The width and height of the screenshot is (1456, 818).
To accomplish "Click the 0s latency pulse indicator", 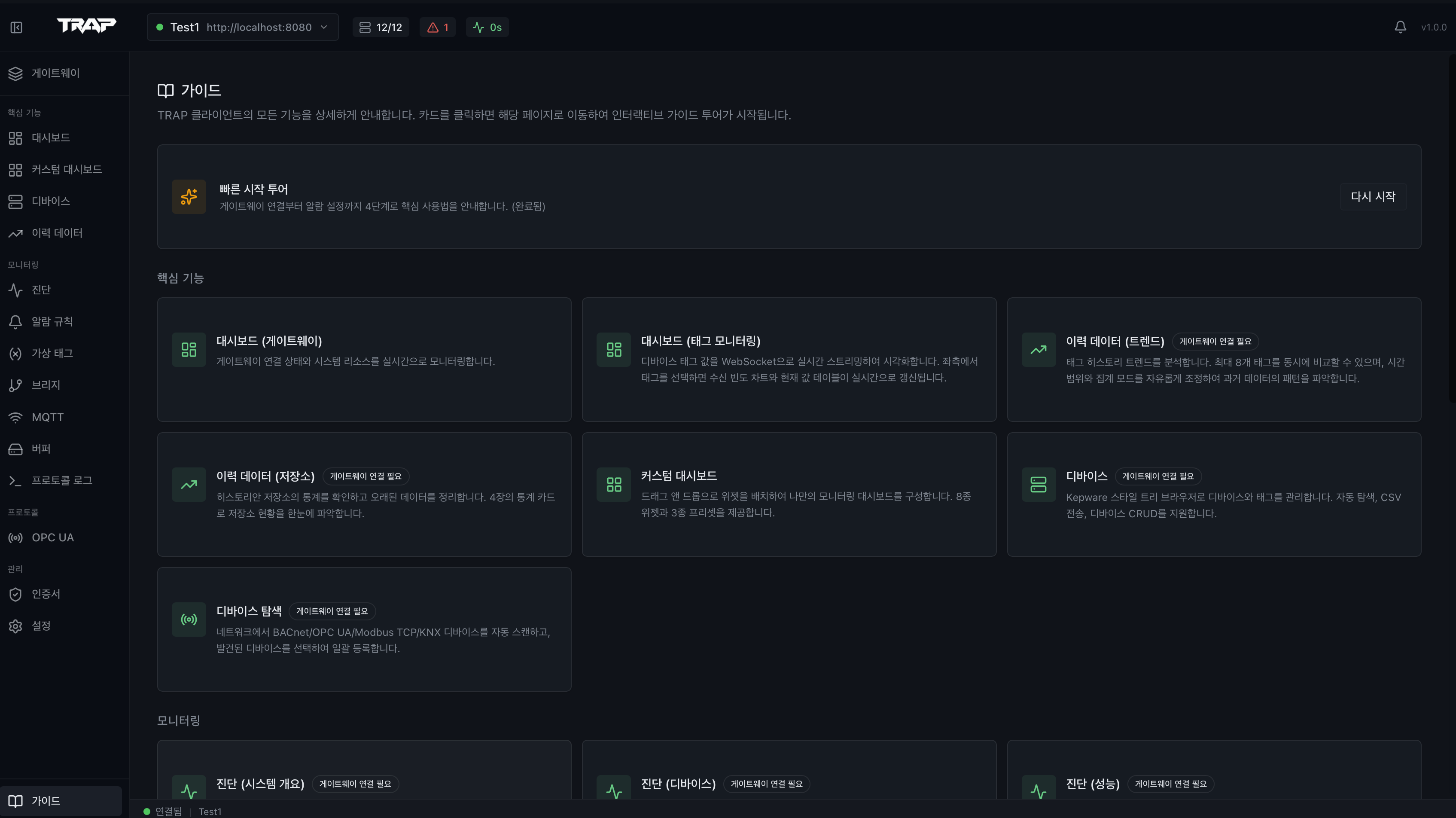I will (x=487, y=27).
